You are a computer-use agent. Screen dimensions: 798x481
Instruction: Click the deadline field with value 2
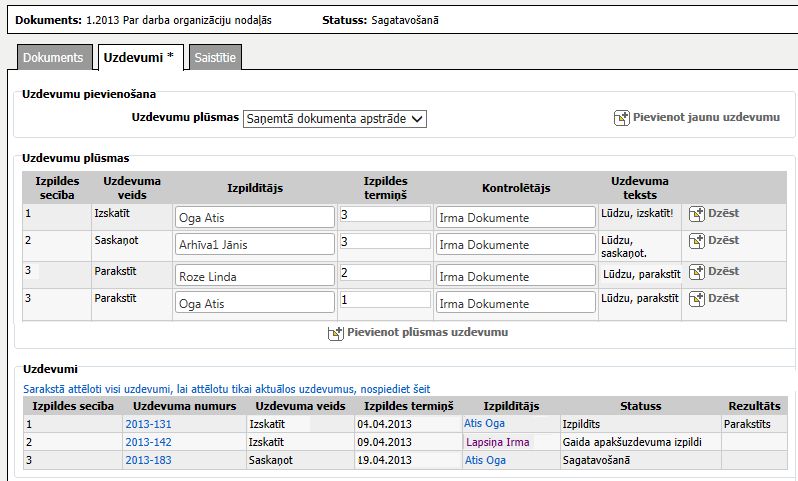tap(384, 272)
